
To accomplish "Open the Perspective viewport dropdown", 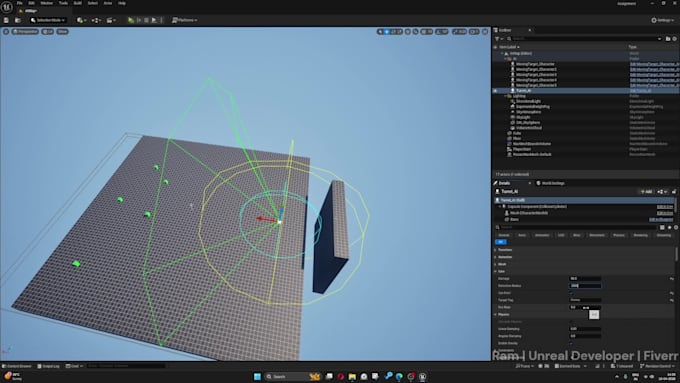I will [25, 32].
